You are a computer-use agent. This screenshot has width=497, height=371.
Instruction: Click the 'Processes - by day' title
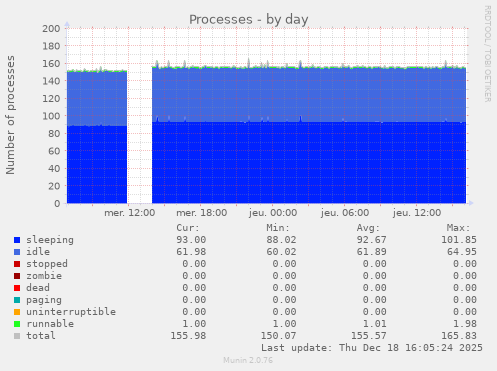click(x=249, y=20)
